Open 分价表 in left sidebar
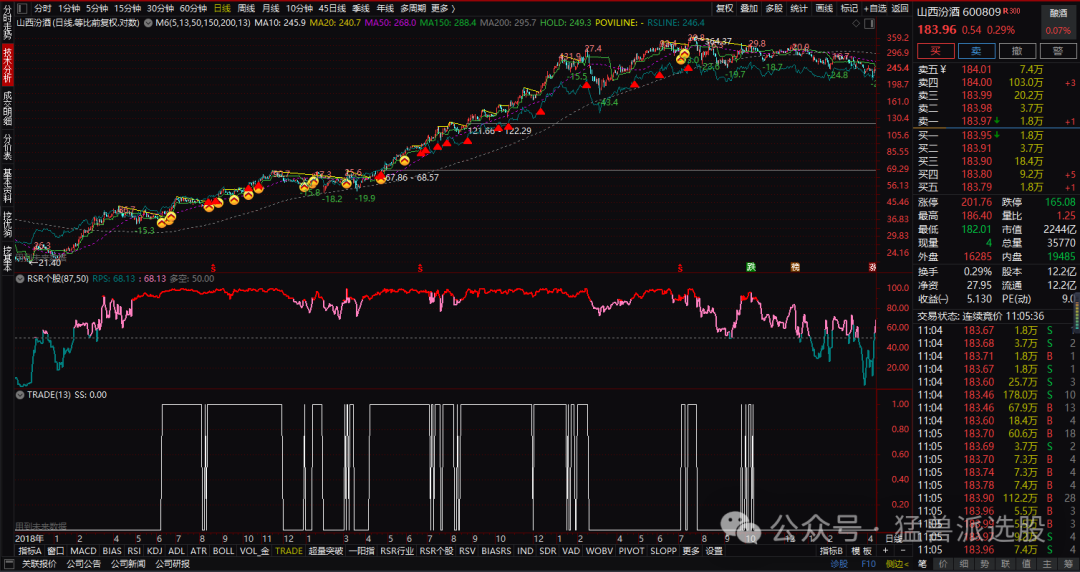 click(7, 147)
